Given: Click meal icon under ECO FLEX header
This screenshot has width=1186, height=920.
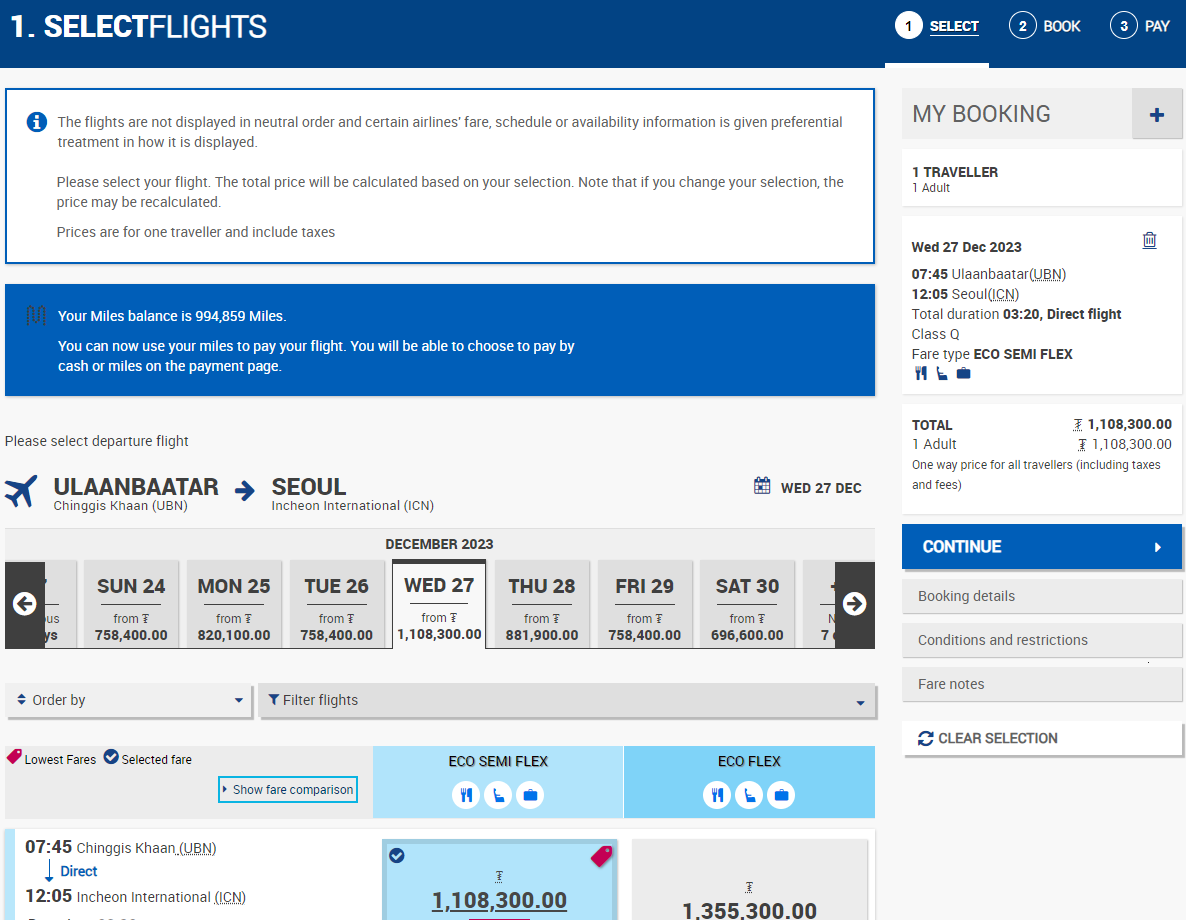Looking at the screenshot, I should 717,795.
